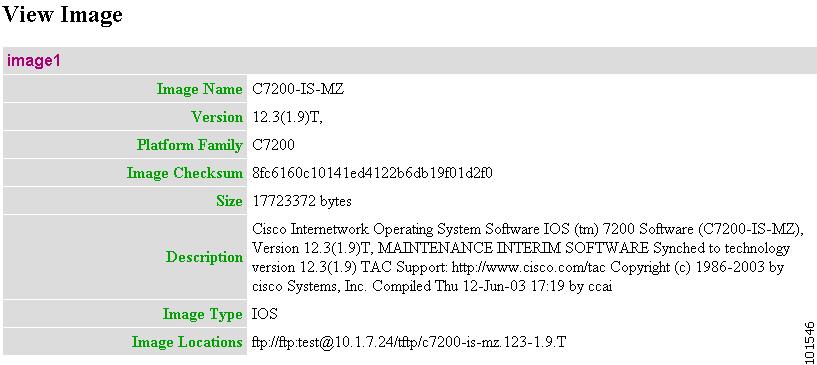The image size is (817, 365).
Task: Click the Image Checksum label
Action: click(x=184, y=173)
